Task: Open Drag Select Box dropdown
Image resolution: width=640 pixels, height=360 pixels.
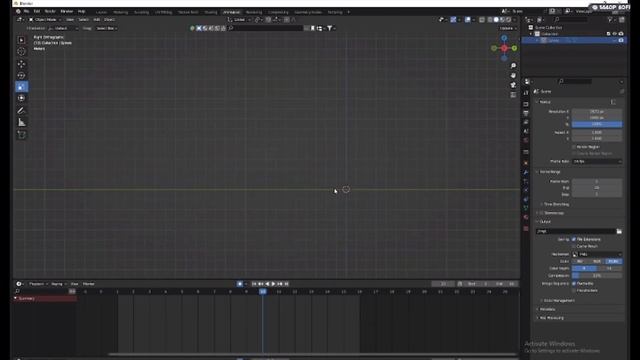Action: pos(107,29)
